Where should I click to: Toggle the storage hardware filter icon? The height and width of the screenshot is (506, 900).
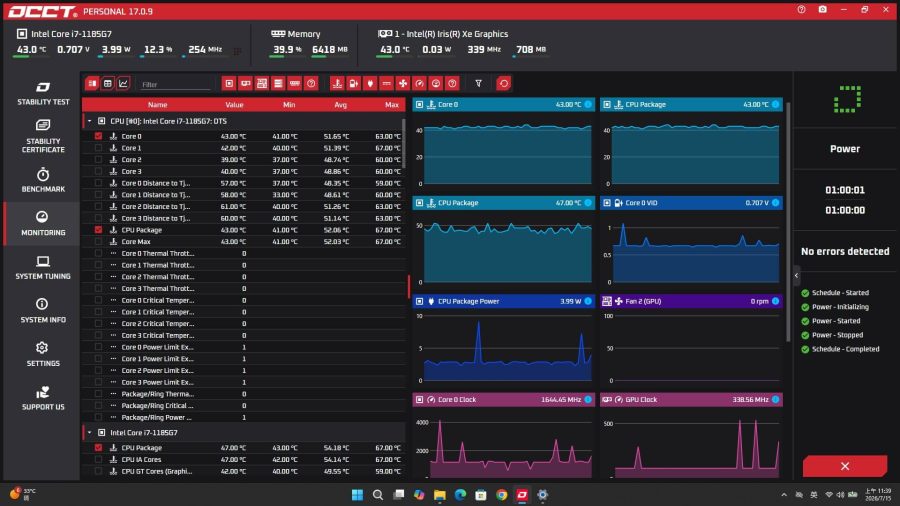(278, 84)
